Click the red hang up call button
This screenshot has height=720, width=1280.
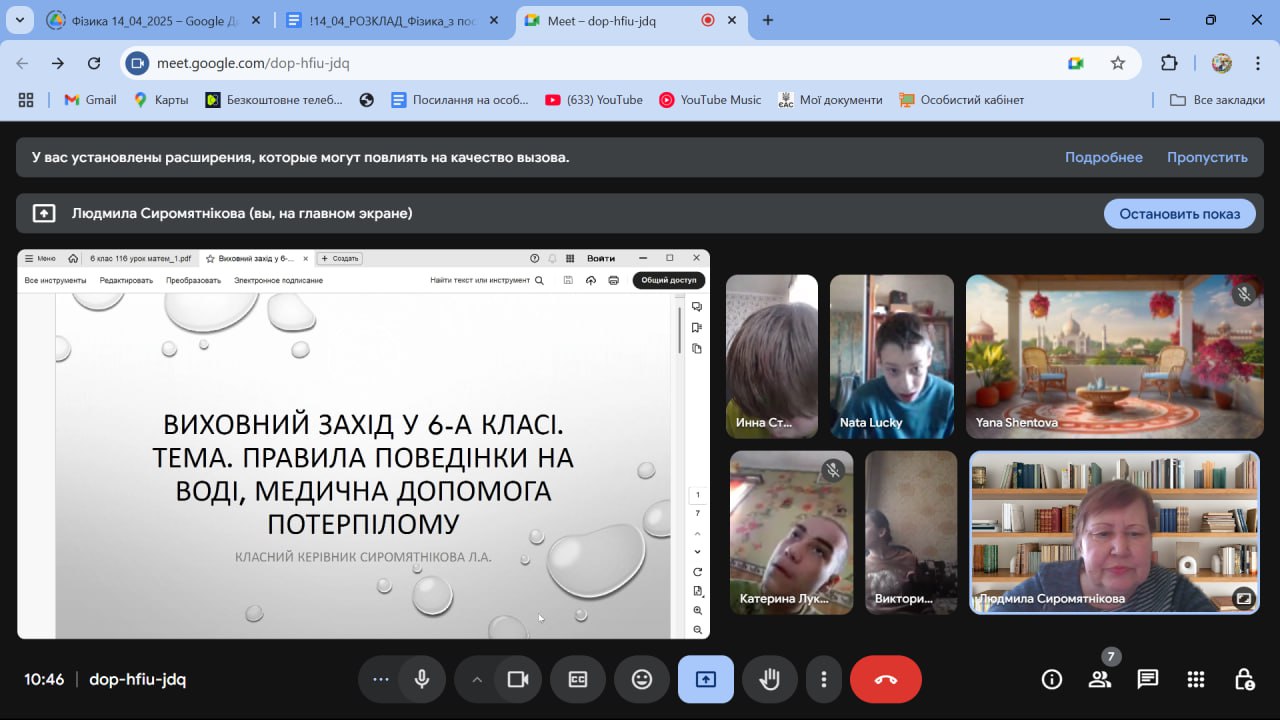point(885,680)
